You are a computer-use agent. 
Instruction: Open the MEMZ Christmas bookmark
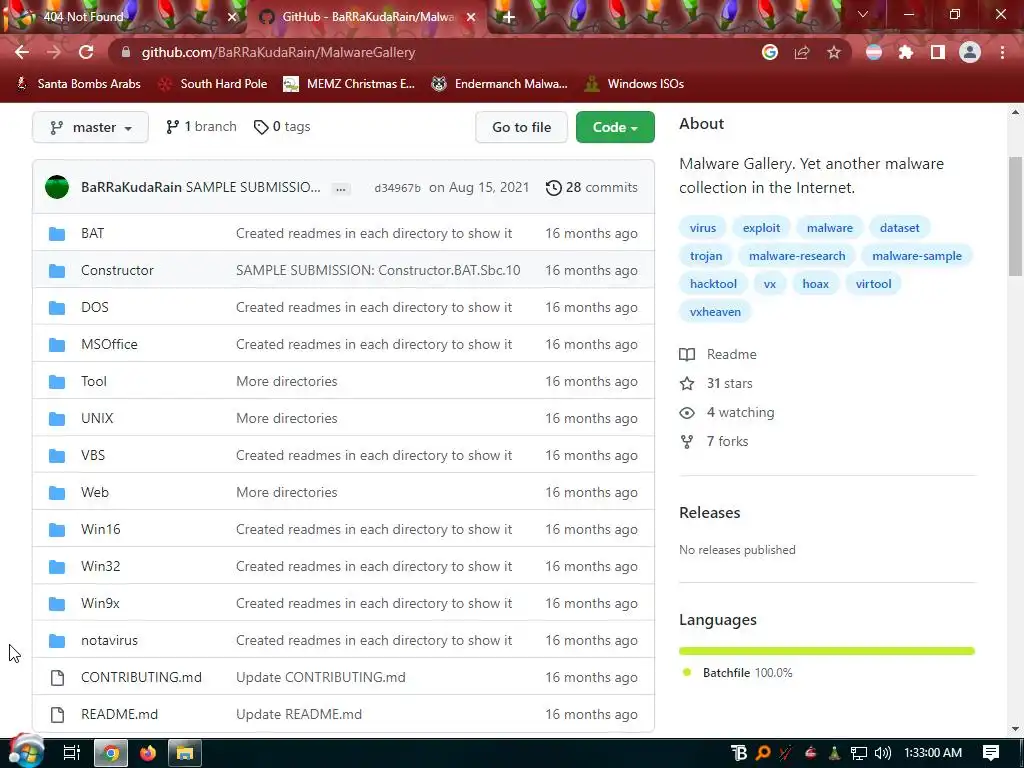[349, 84]
